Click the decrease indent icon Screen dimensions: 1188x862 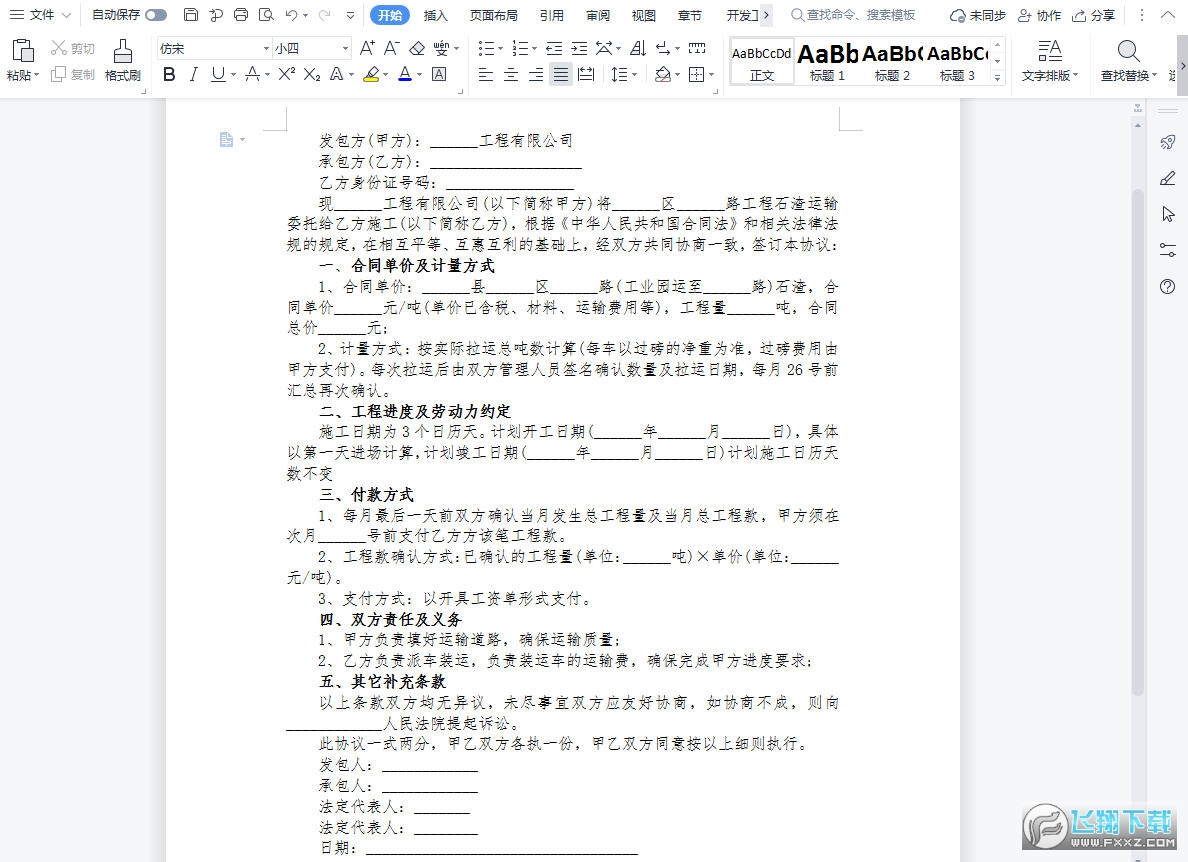pos(554,48)
